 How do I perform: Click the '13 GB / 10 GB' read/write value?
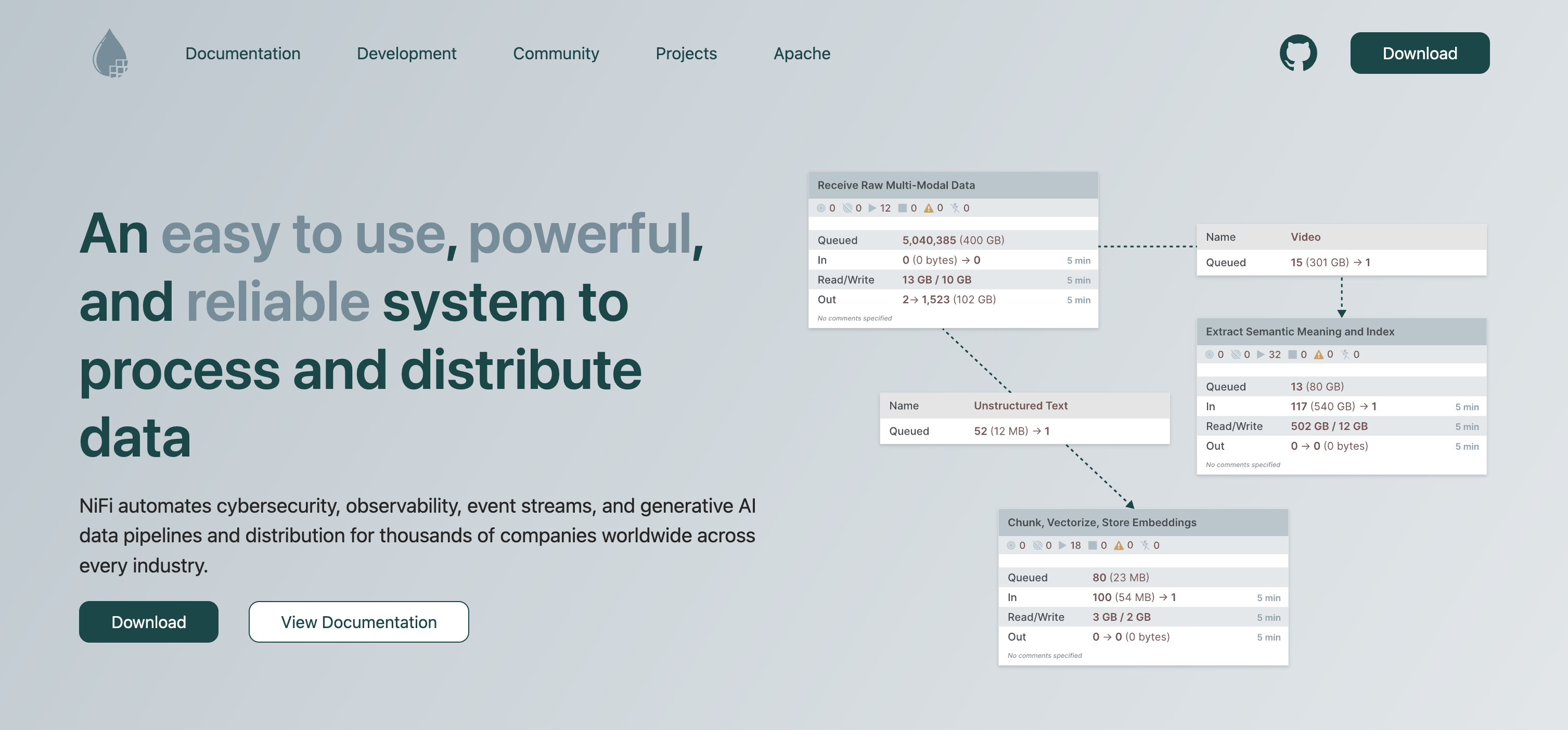tap(937, 280)
